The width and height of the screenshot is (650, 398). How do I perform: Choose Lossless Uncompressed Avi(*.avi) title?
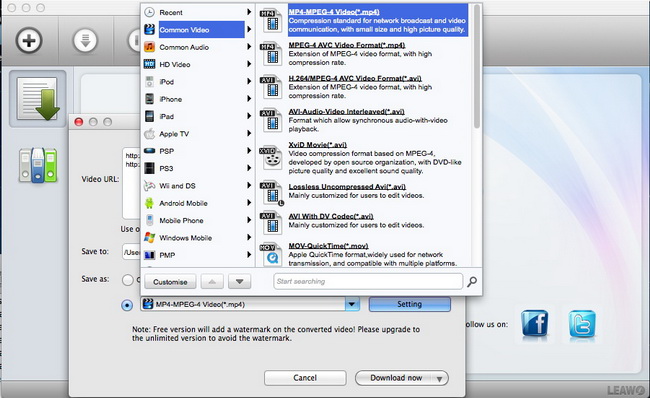click(x=347, y=187)
